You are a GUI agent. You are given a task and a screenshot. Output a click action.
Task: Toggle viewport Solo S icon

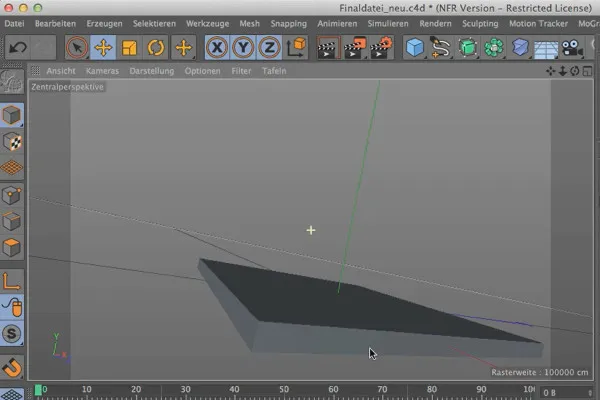pyautogui.click(x=12, y=333)
